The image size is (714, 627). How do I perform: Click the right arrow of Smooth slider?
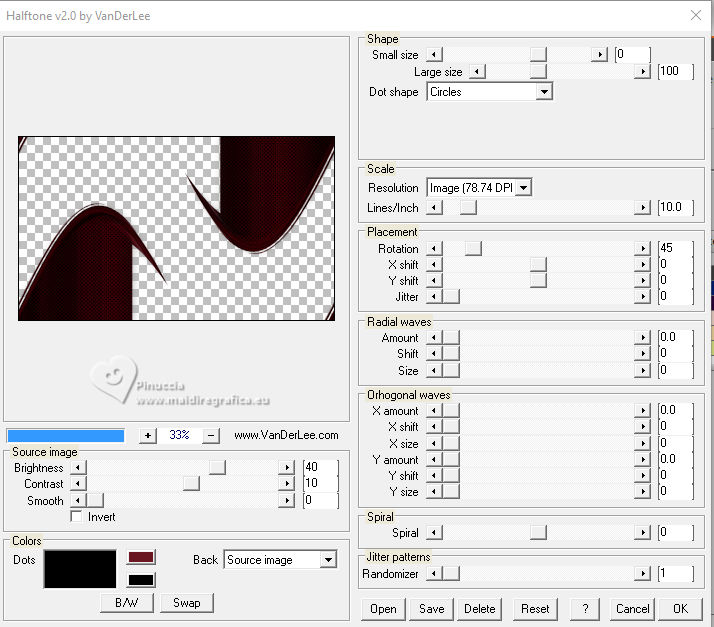[x=286, y=500]
